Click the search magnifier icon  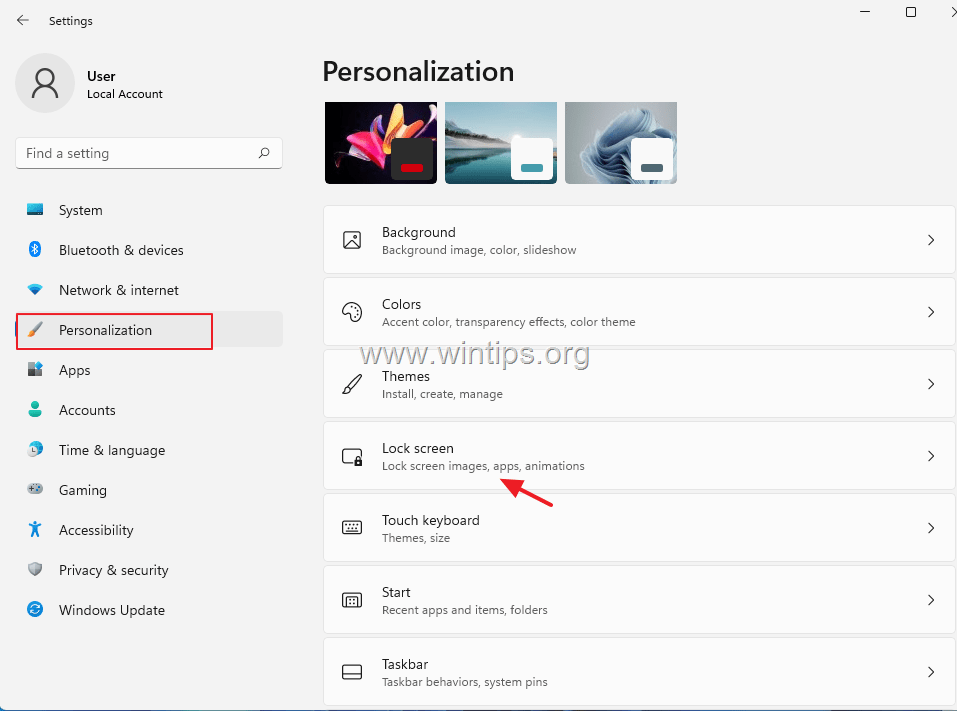(264, 153)
